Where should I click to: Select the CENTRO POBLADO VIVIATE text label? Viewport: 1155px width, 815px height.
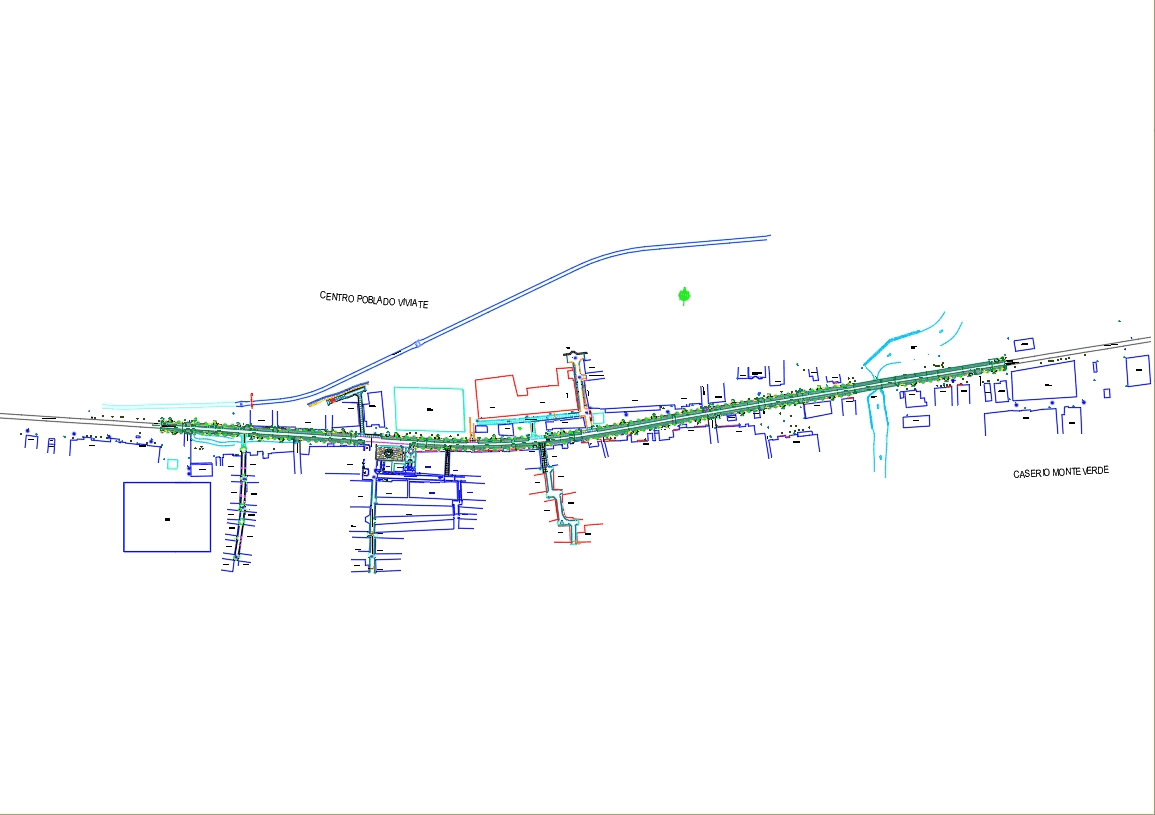point(373,300)
